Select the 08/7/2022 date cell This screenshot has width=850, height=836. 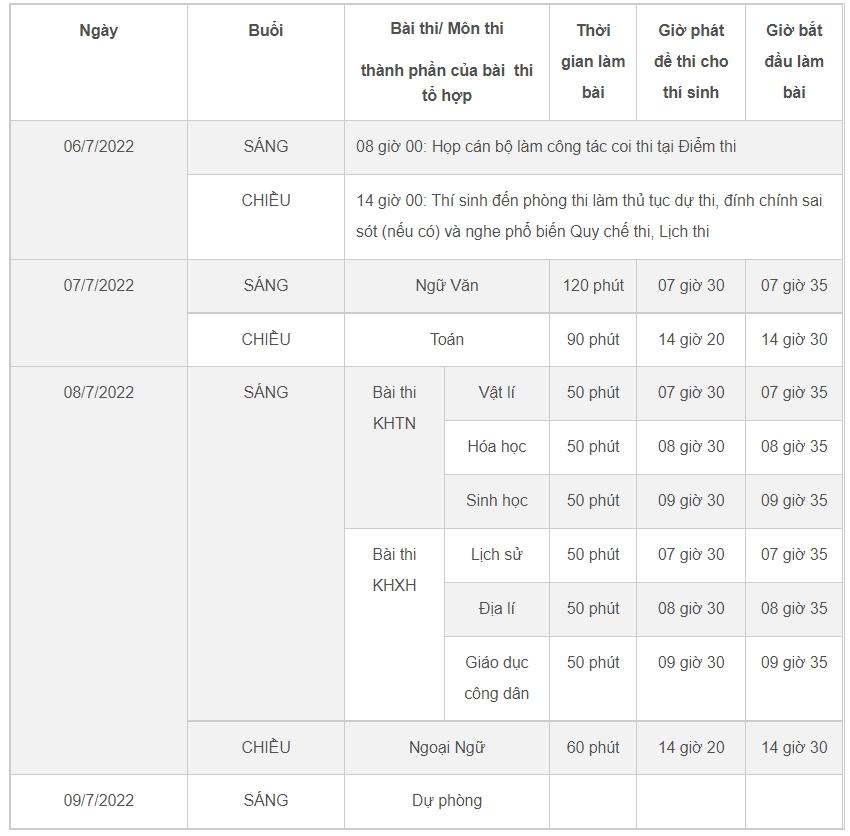coord(98,393)
